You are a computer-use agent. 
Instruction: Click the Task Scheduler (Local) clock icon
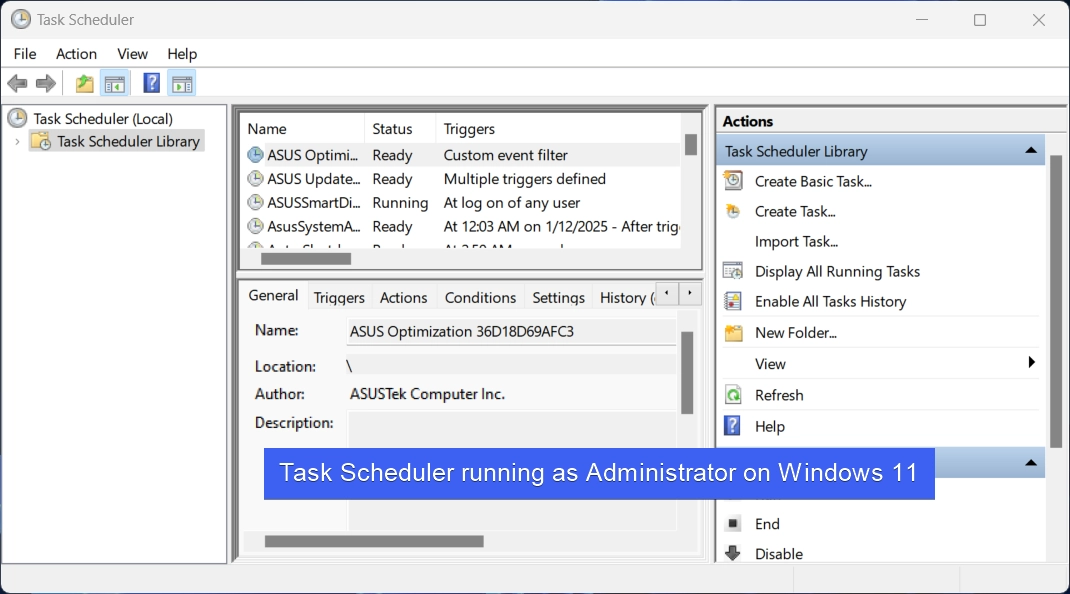17,118
